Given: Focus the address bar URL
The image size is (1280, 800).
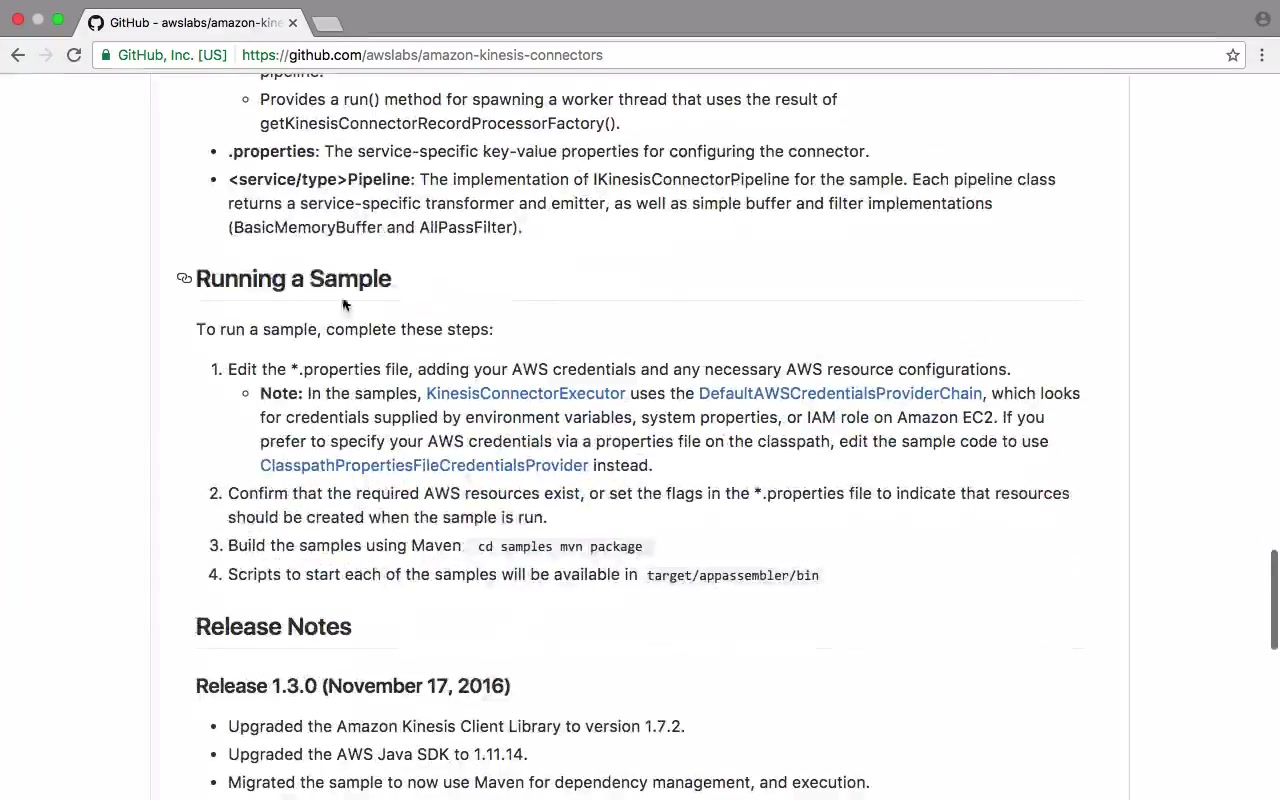Looking at the screenshot, I should [422, 55].
